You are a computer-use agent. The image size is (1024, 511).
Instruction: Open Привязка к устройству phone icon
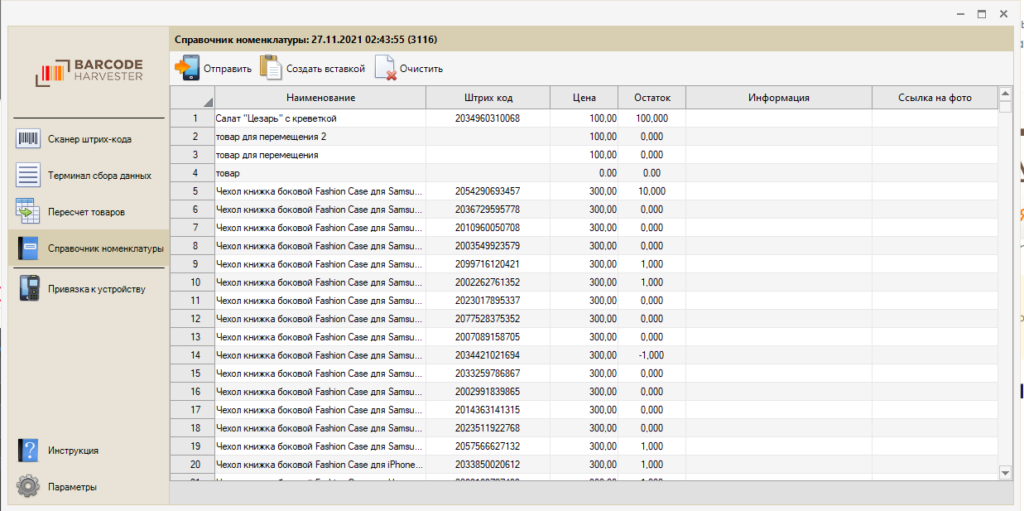click(x=28, y=289)
